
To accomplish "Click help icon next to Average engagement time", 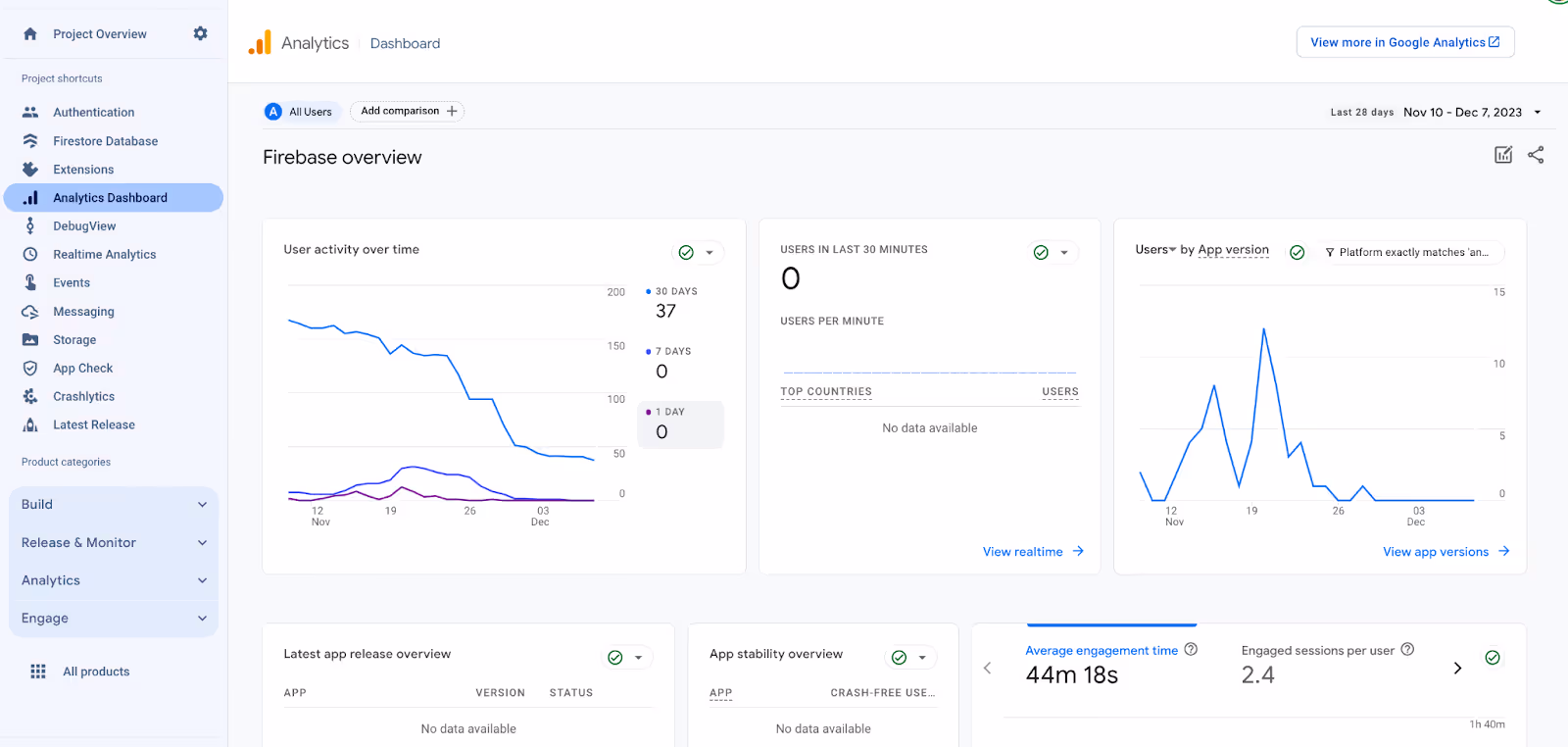I will coord(1191,649).
